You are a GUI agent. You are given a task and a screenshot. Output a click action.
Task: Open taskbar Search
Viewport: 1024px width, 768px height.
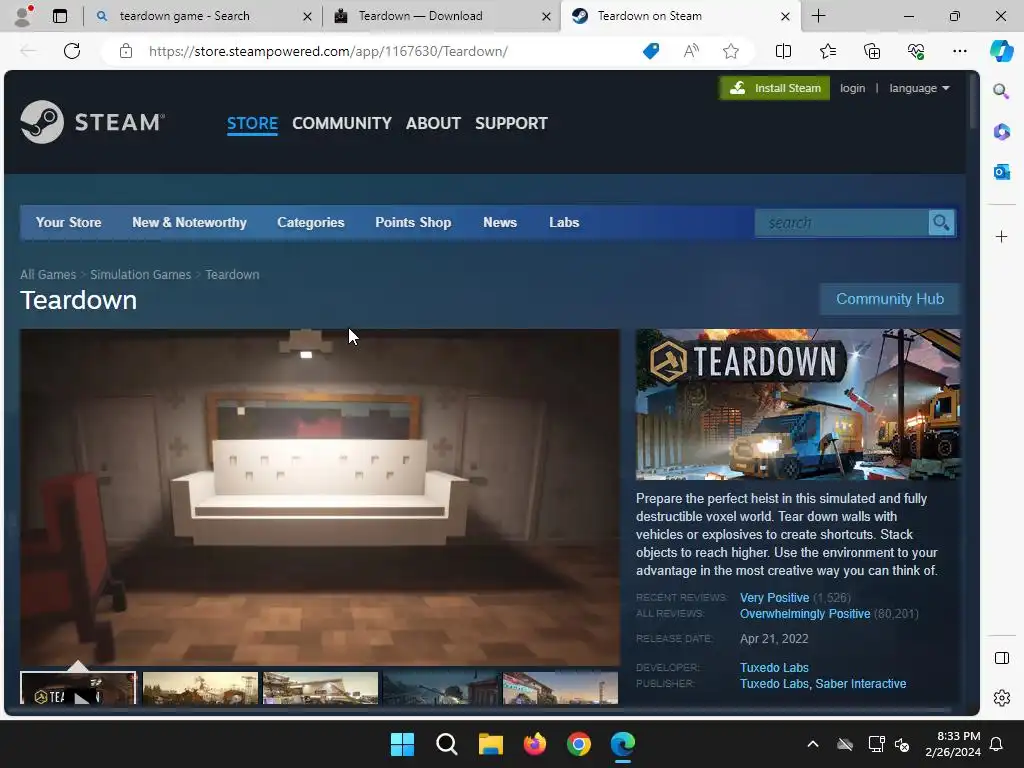pos(447,744)
